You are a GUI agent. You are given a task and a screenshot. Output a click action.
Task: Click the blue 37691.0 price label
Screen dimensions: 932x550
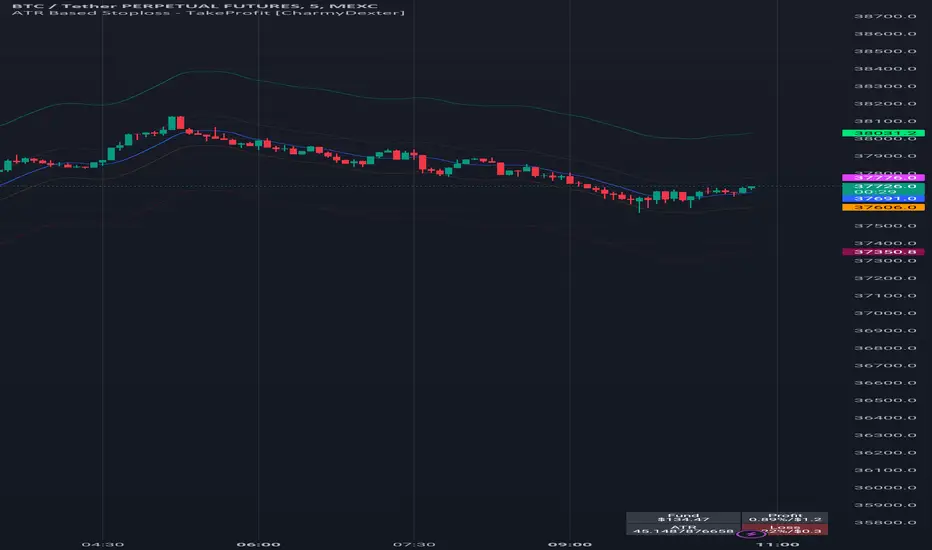click(883, 199)
